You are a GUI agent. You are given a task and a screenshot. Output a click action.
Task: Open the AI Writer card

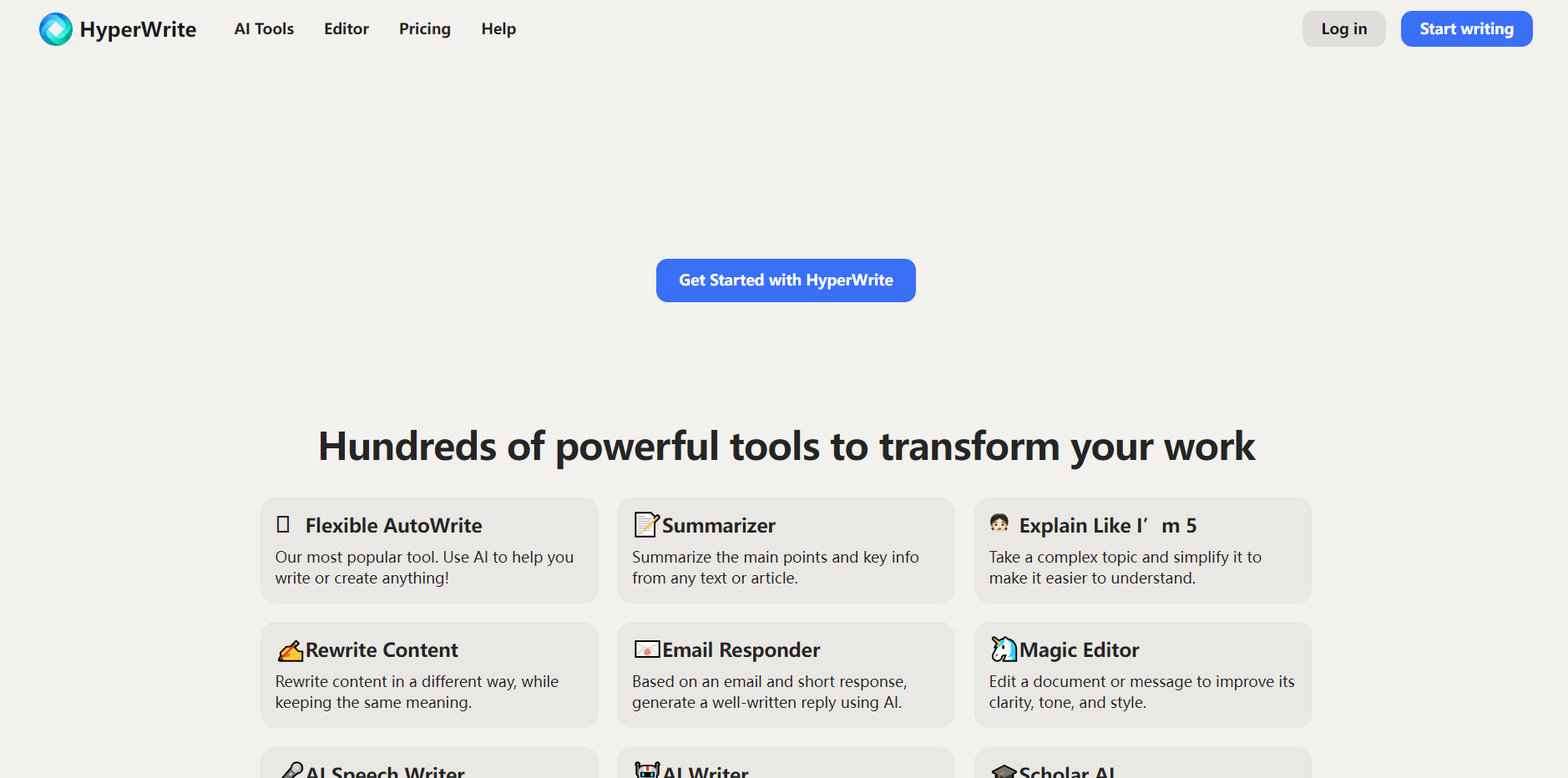click(786, 763)
